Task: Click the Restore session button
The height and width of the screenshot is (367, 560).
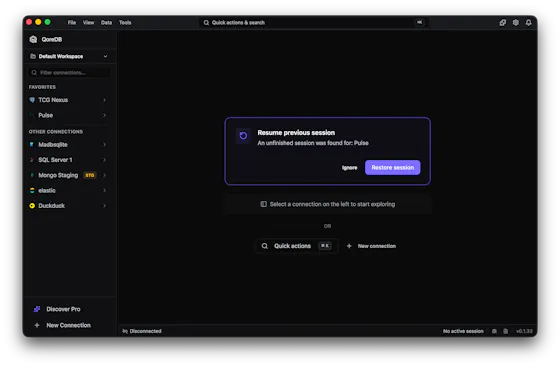Action: click(x=392, y=167)
